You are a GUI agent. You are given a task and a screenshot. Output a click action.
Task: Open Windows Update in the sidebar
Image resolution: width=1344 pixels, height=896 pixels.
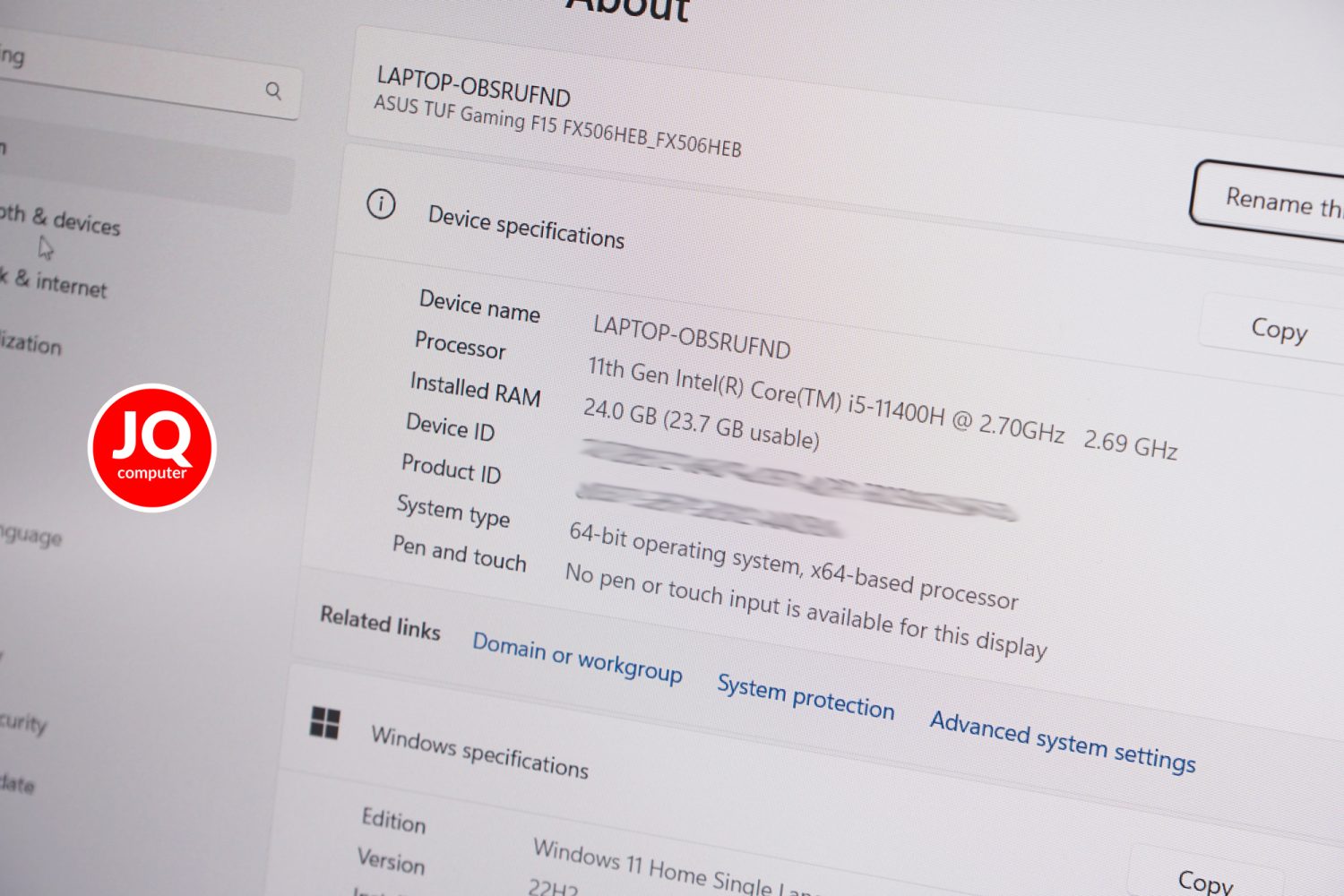coord(17,784)
